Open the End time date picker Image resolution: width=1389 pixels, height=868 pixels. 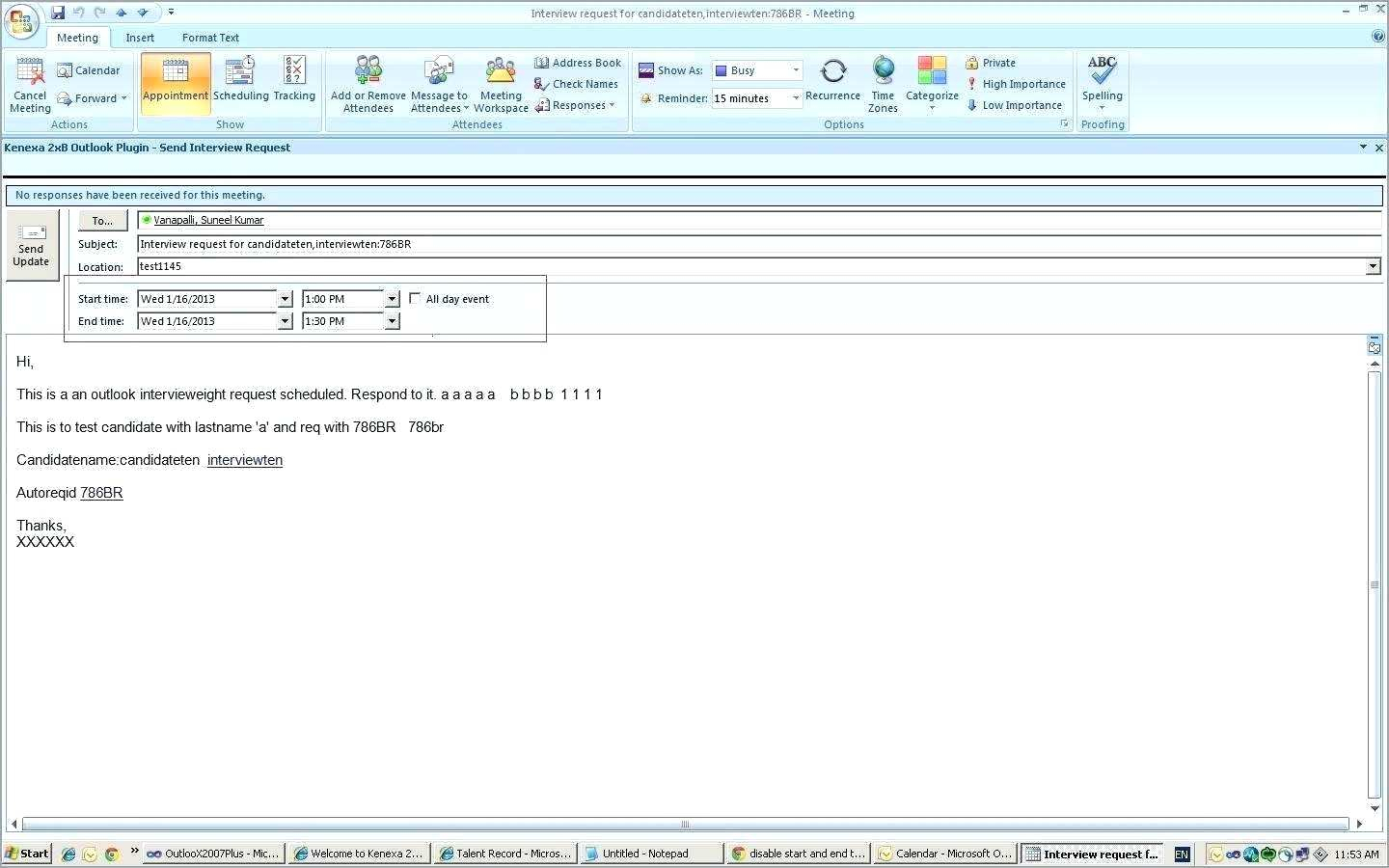285,321
